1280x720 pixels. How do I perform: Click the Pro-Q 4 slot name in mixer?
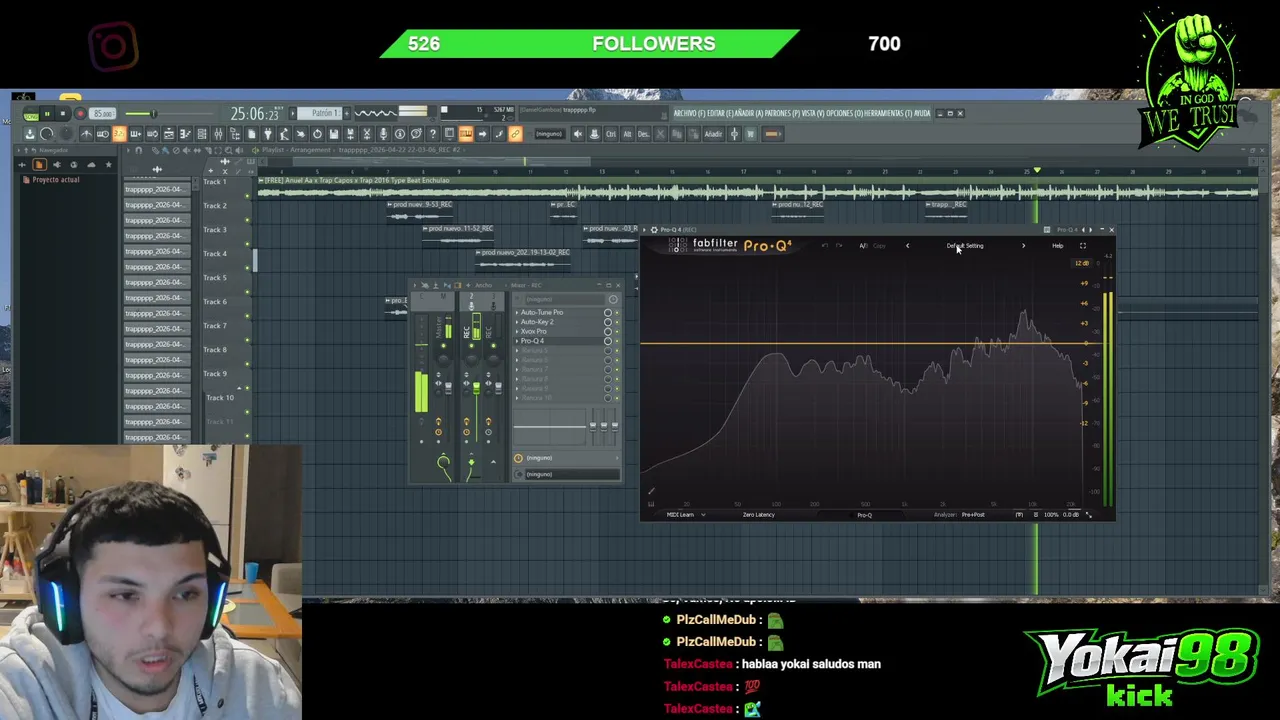[x=532, y=341]
